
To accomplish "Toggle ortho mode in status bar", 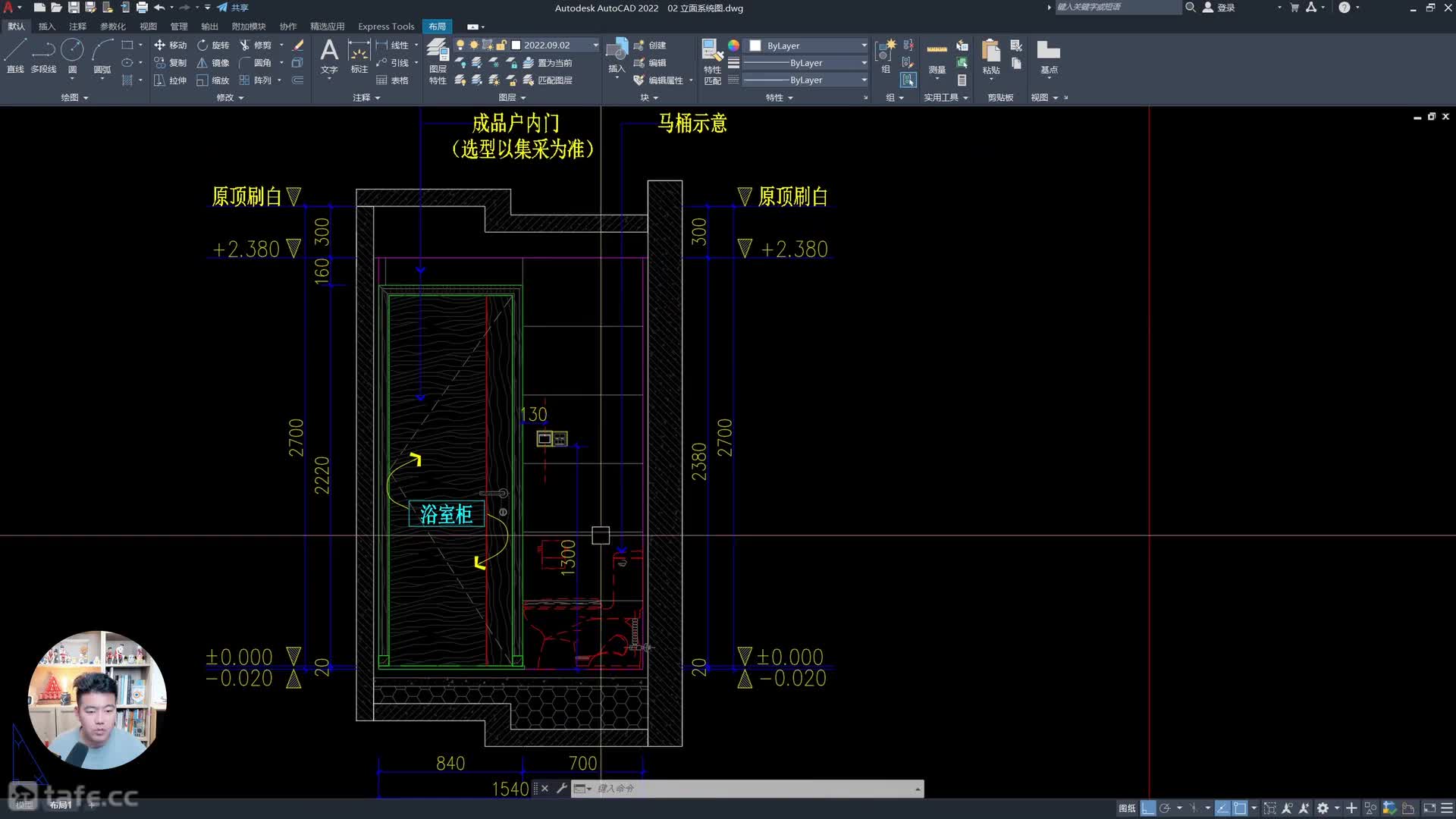I will coord(1148,808).
